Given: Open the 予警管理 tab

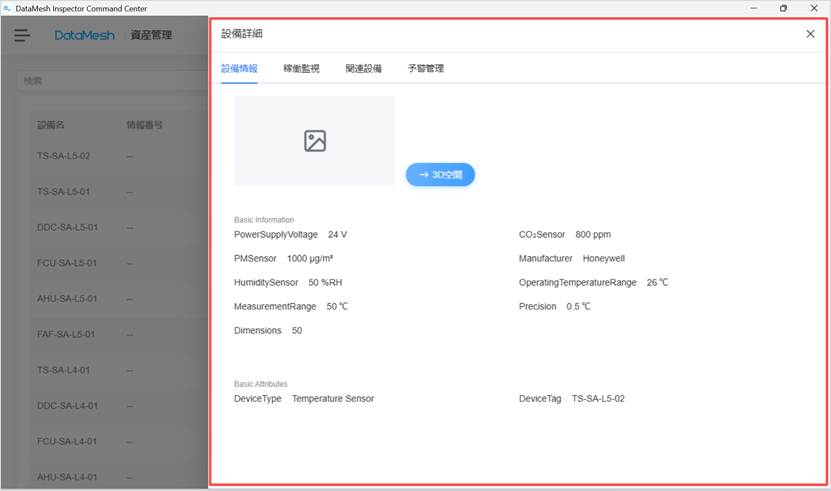Looking at the screenshot, I should (x=425, y=69).
